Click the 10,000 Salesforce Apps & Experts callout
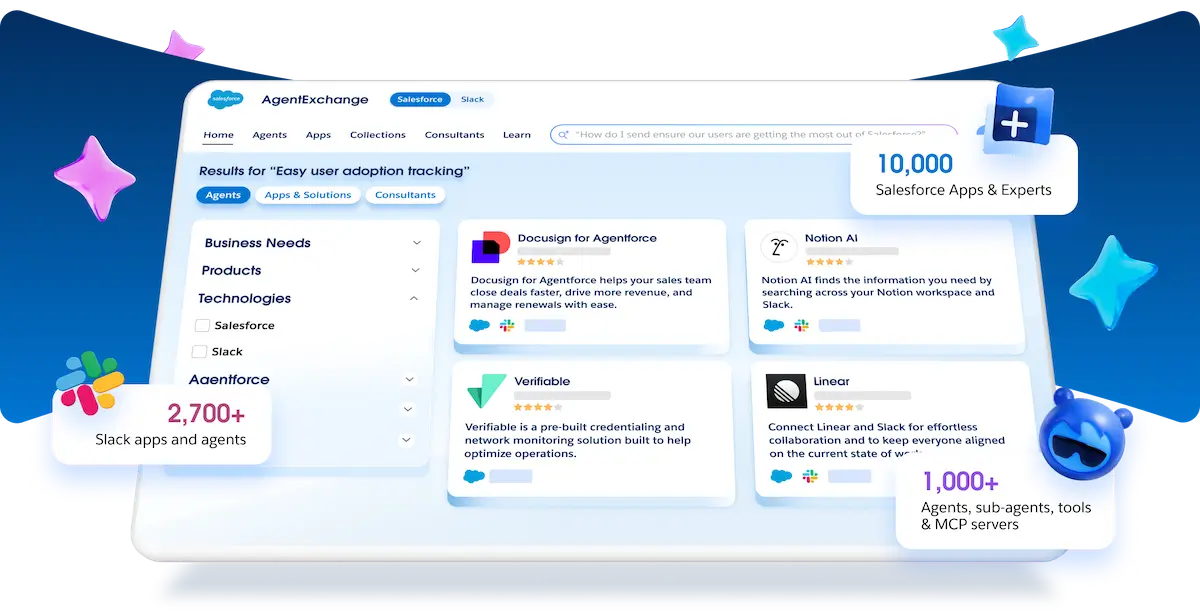The image size is (1200, 614). point(964,175)
